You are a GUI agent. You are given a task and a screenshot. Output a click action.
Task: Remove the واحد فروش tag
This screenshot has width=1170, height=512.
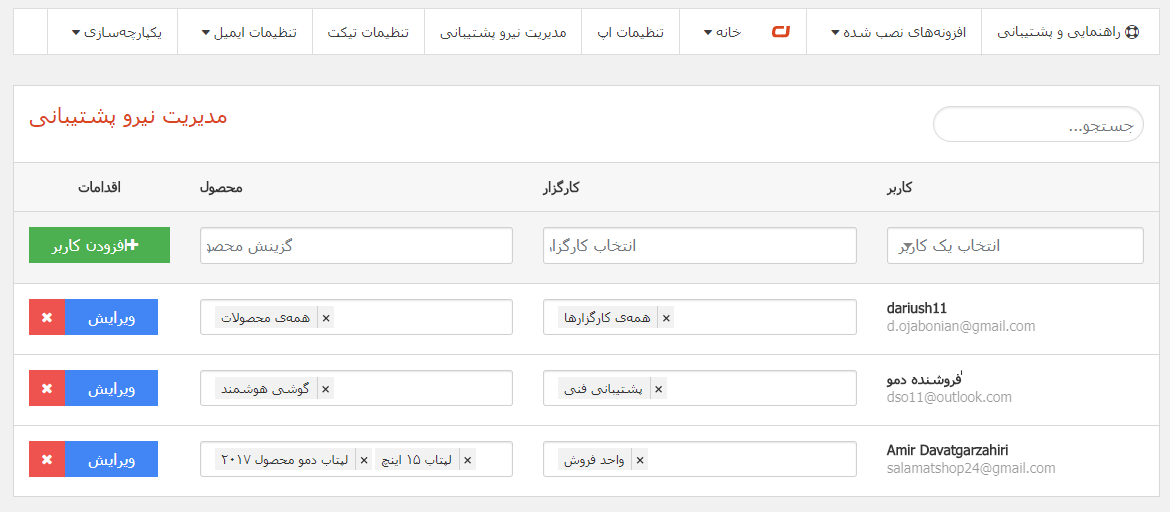point(640,460)
